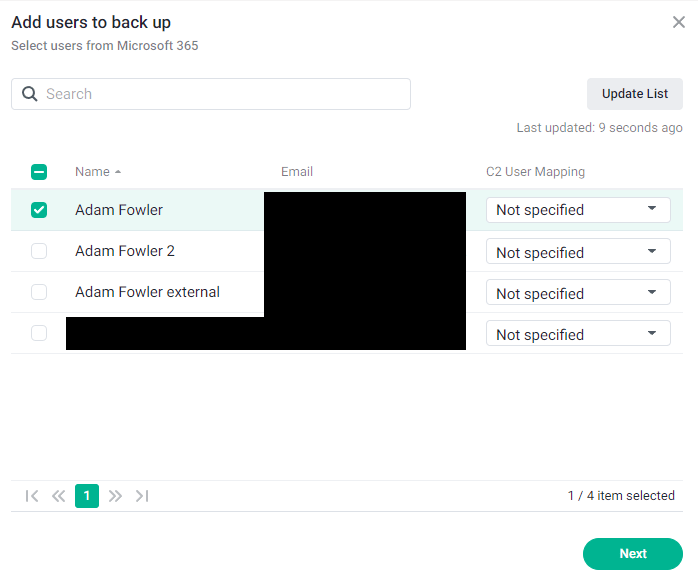Click the Update List button
Screen dimensions: 698x577
[635, 94]
